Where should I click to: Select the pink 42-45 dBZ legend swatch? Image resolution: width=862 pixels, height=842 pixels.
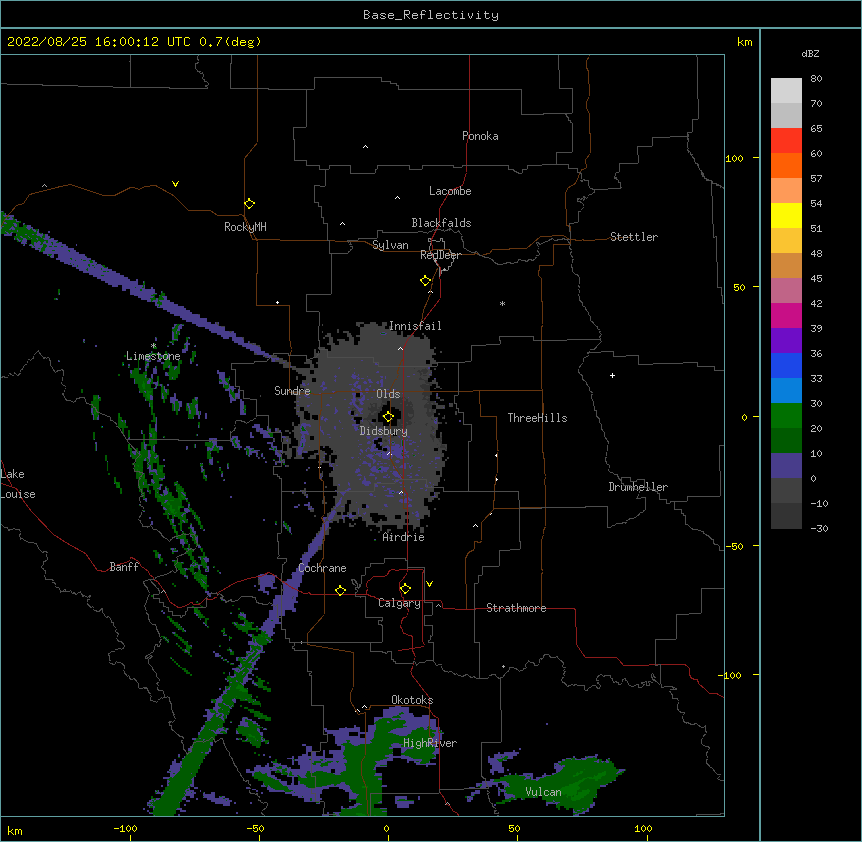click(x=786, y=291)
